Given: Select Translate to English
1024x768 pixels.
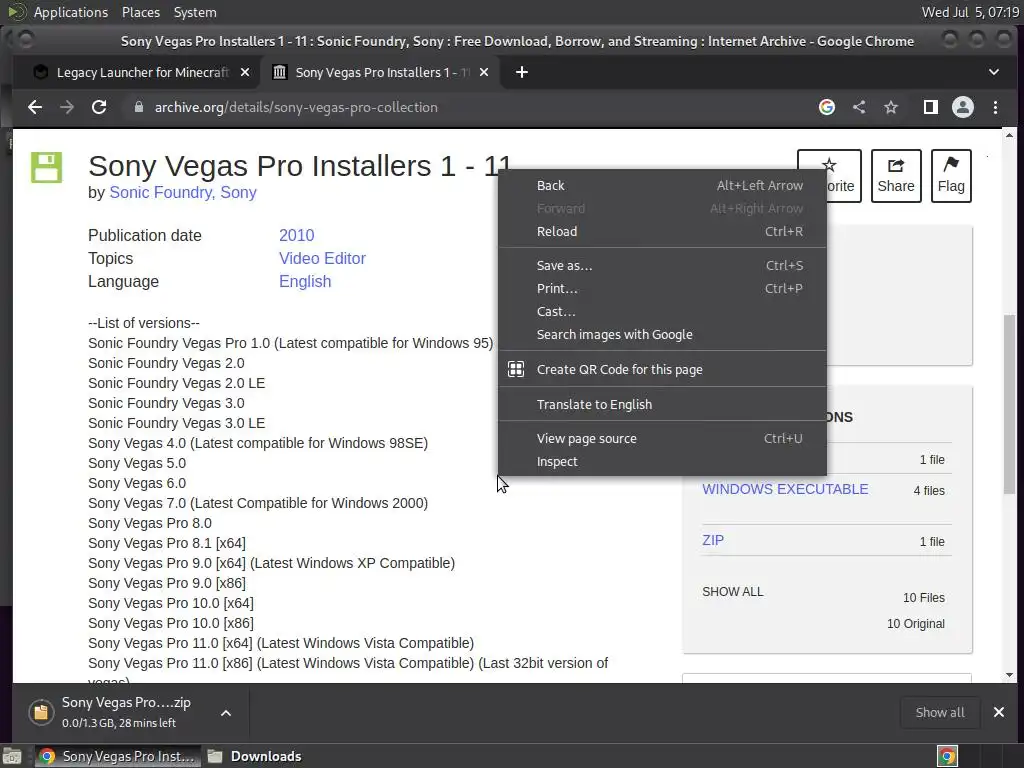Looking at the screenshot, I should (662, 404).
